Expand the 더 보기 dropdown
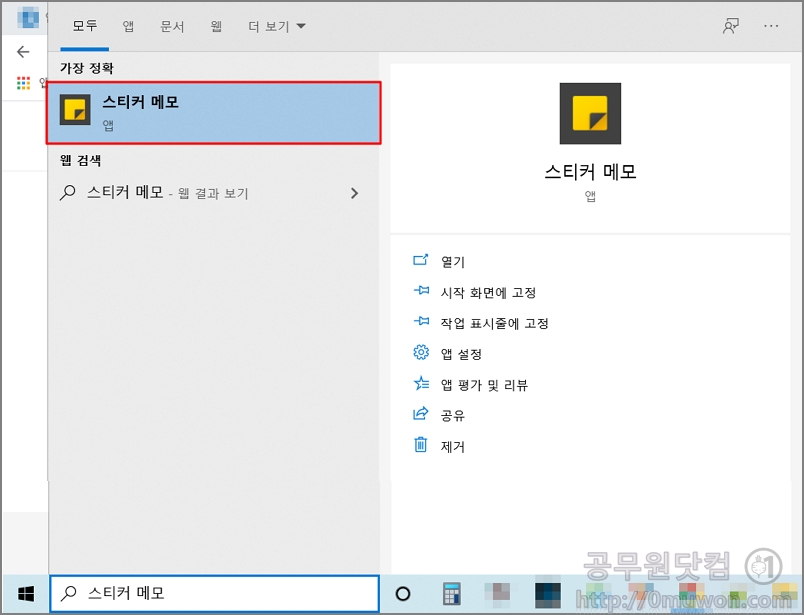The image size is (804, 615). pyautogui.click(x=276, y=26)
